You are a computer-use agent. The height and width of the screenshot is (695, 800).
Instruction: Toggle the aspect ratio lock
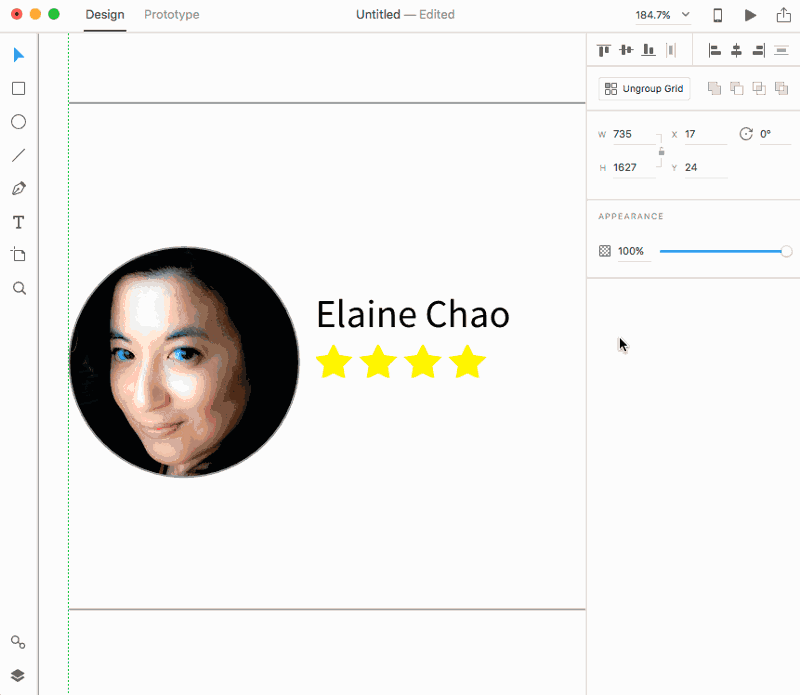661,151
